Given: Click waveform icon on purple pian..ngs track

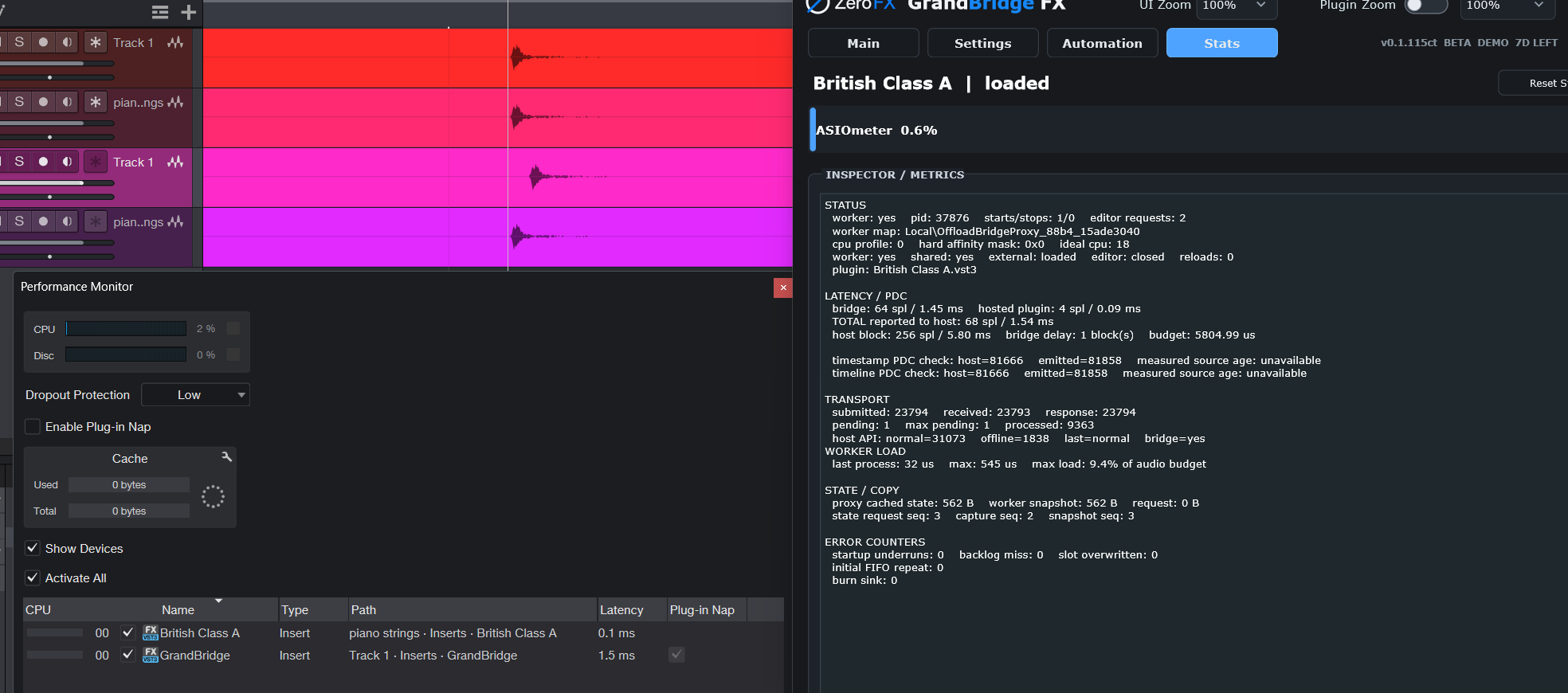Looking at the screenshot, I should coord(175,221).
